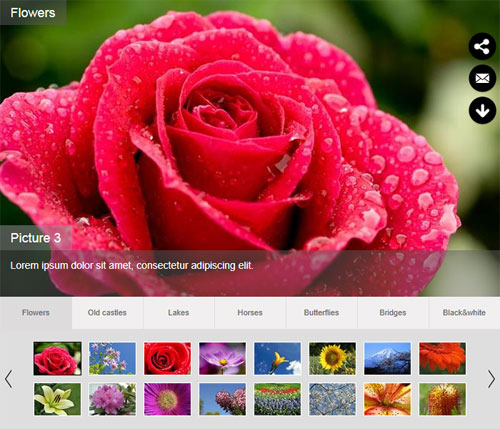Viewport: 500px width, 429px height.
Task: Click the email envelope icon button
Action: coord(482,78)
